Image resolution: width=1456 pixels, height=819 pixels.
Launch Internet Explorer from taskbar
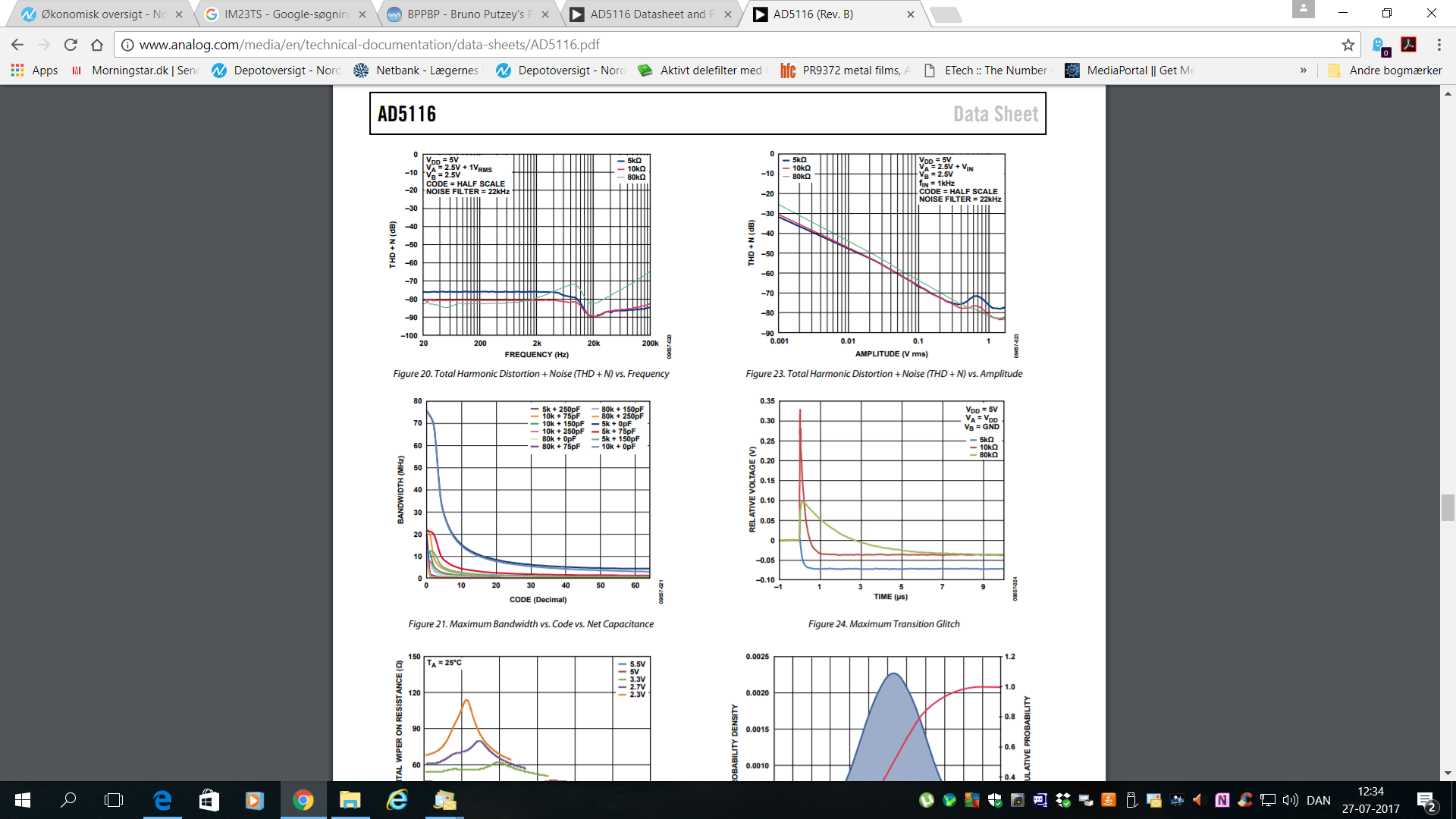[x=397, y=800]
